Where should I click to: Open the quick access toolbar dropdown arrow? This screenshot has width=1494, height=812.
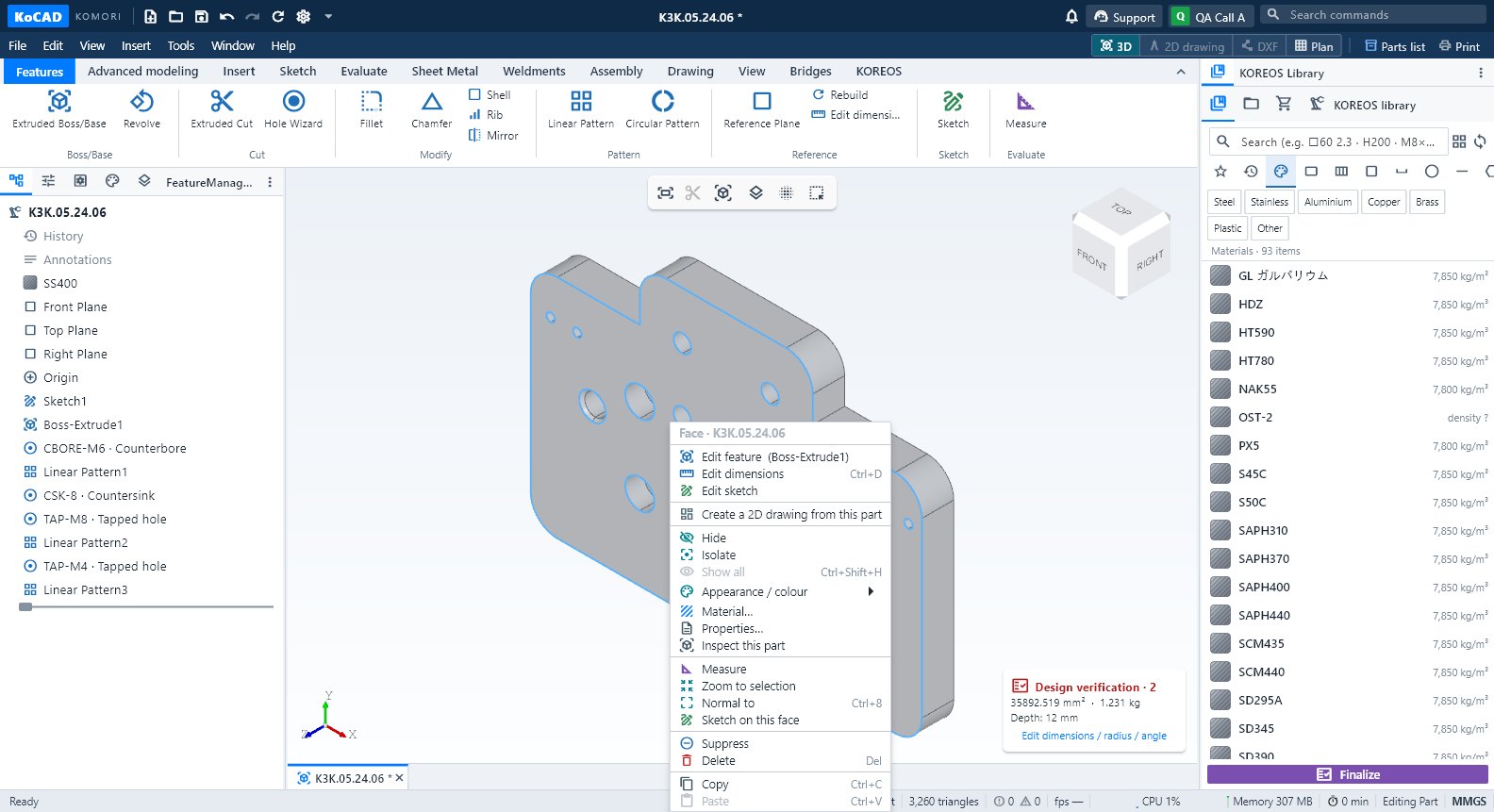pos(328,16)
